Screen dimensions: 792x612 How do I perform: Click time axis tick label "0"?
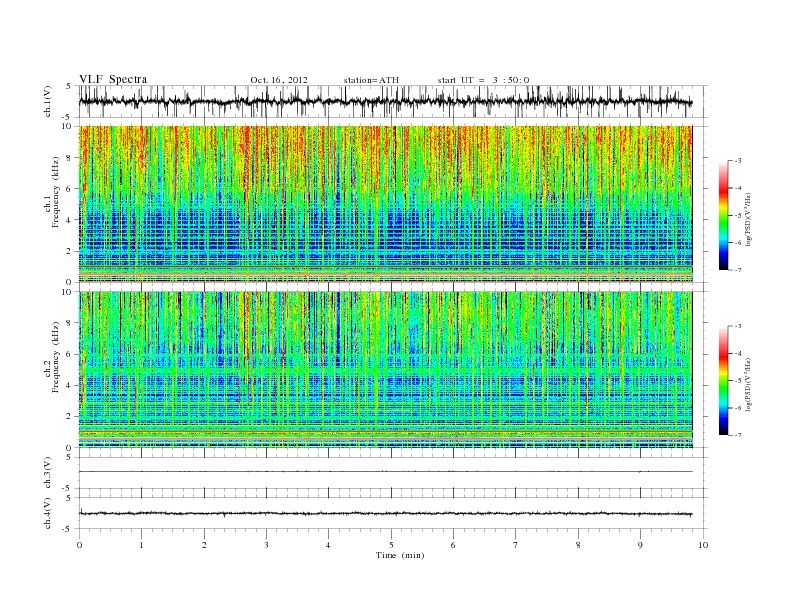[x=79, y=545]
